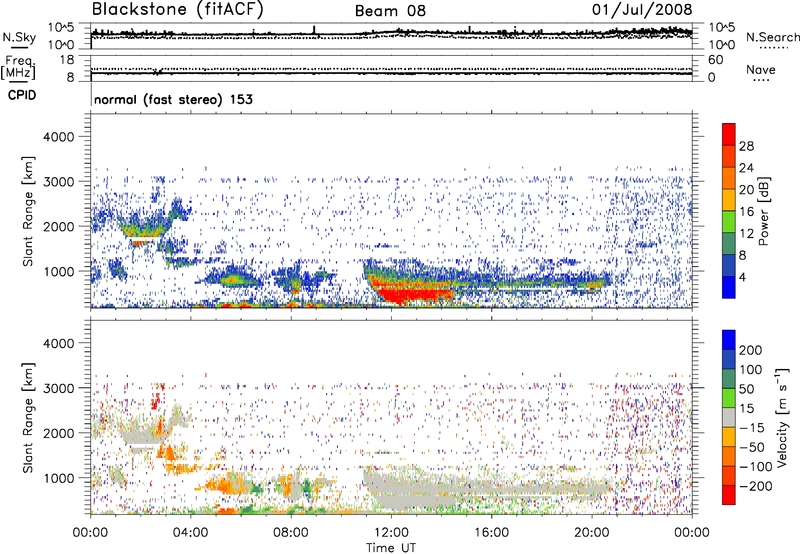The height and width of the screenshot is (554, 800).
Task: Click the '04:00' time axis tick label
Action: (190, 532)
